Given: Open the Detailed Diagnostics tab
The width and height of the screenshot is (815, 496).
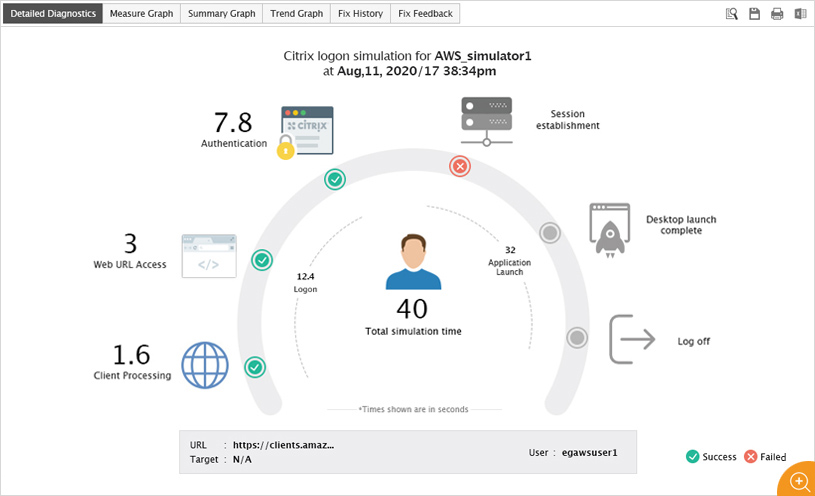Looking at the screenshot, I should [x=53, y=14].
